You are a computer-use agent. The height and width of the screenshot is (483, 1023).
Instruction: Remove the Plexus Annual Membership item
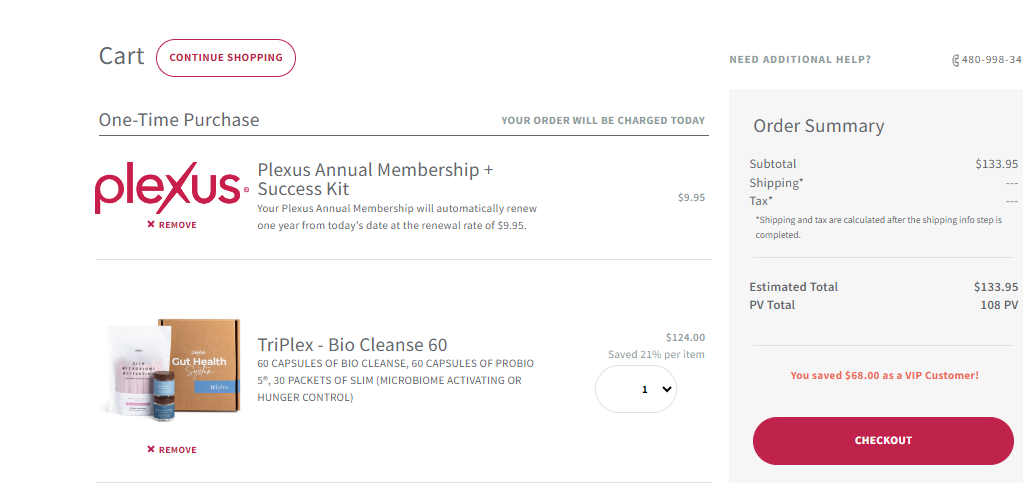click(172, 225)
